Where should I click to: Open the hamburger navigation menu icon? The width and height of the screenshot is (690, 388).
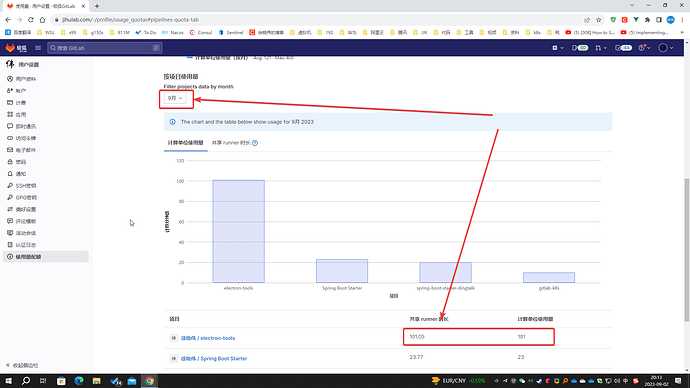click(x=38, y=48)
